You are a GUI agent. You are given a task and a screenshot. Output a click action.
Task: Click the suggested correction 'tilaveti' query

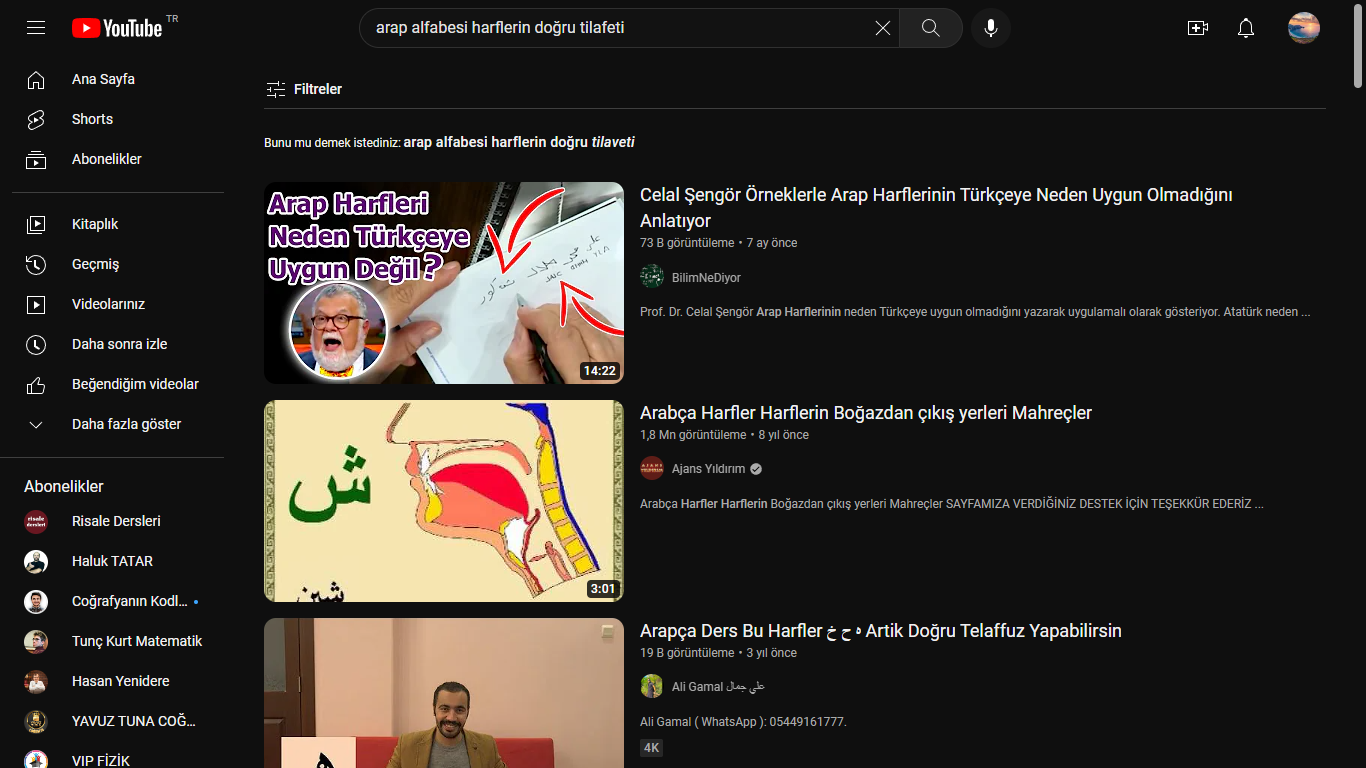pyautogui.click(x=519, y=142)
